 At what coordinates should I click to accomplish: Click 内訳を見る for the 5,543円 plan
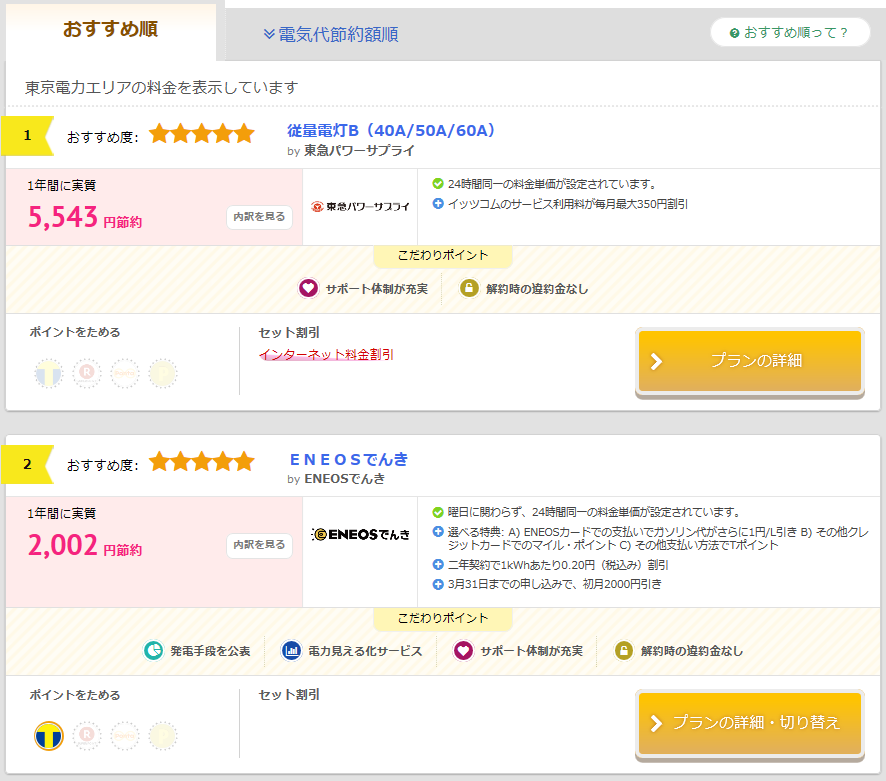click(x=259, y=217)
